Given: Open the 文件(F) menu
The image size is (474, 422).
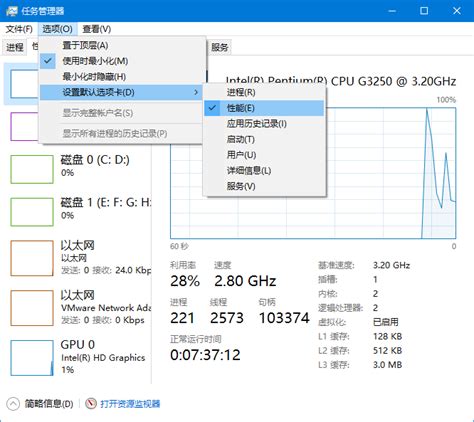Looking at the screenshot, I should pos(19,29).
